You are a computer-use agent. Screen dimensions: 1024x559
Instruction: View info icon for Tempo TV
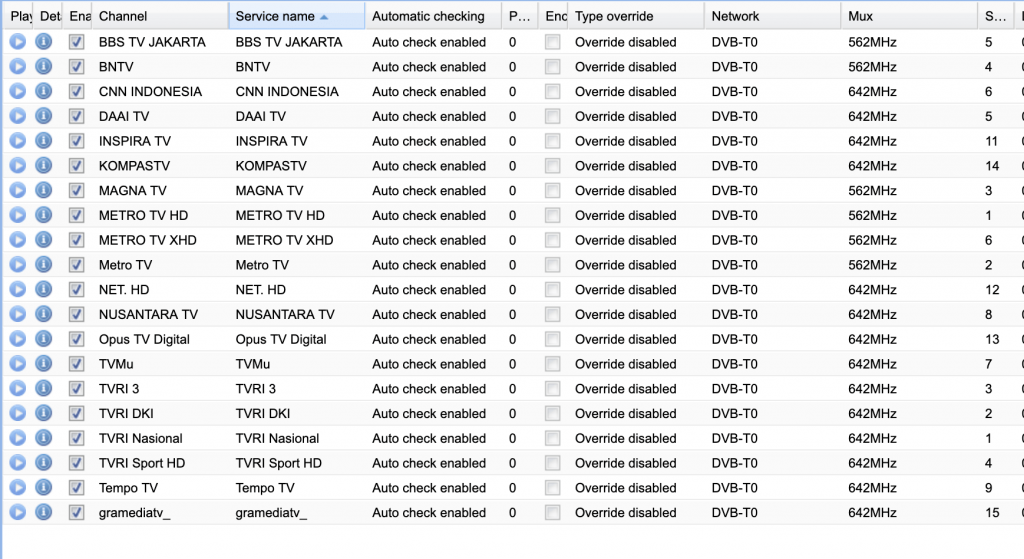43,488
